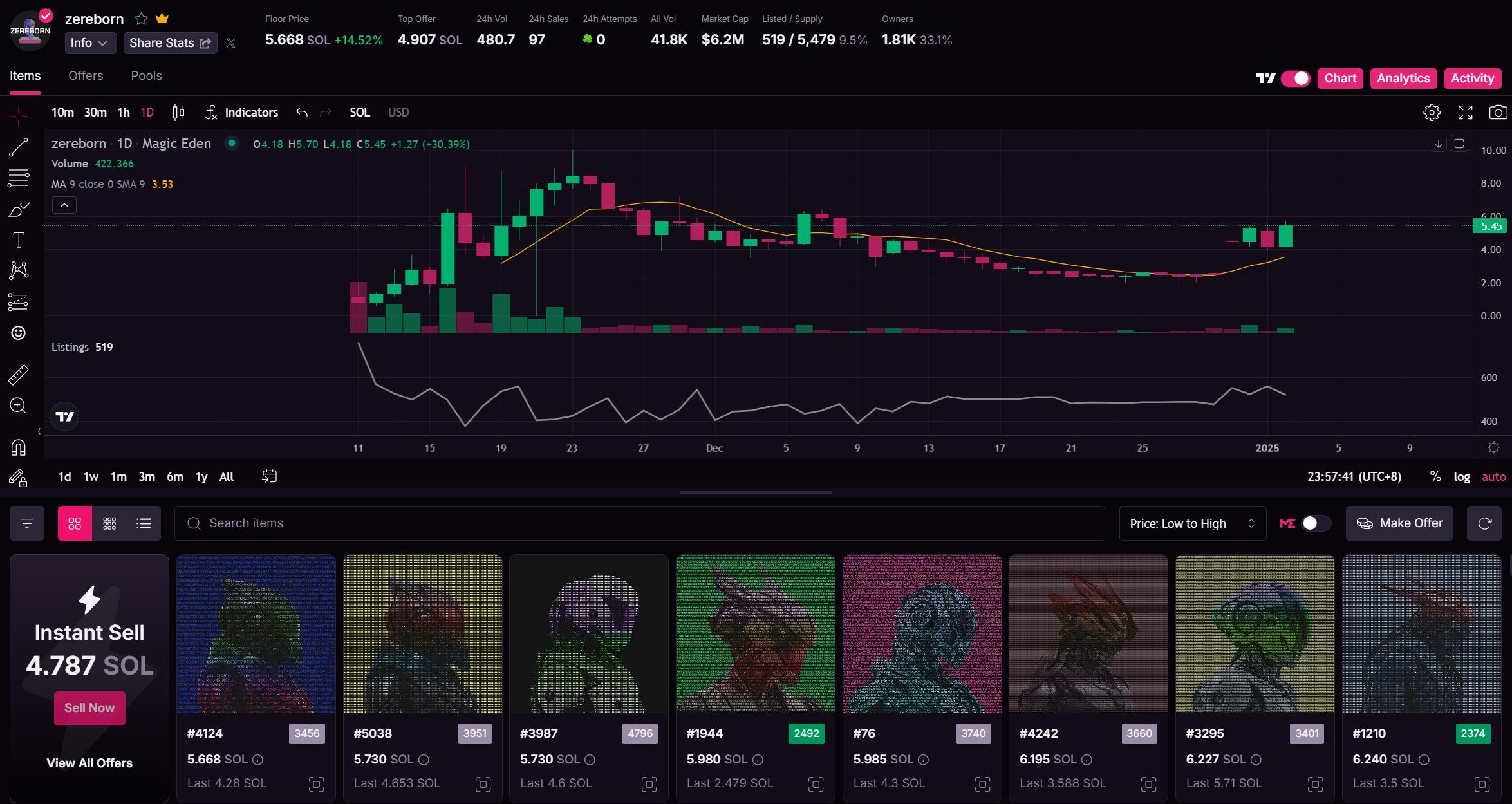Collapse the chart indicator legend
Image resolution: width=1512 pixels, height=804 pixels.
(x=64, y=205)
